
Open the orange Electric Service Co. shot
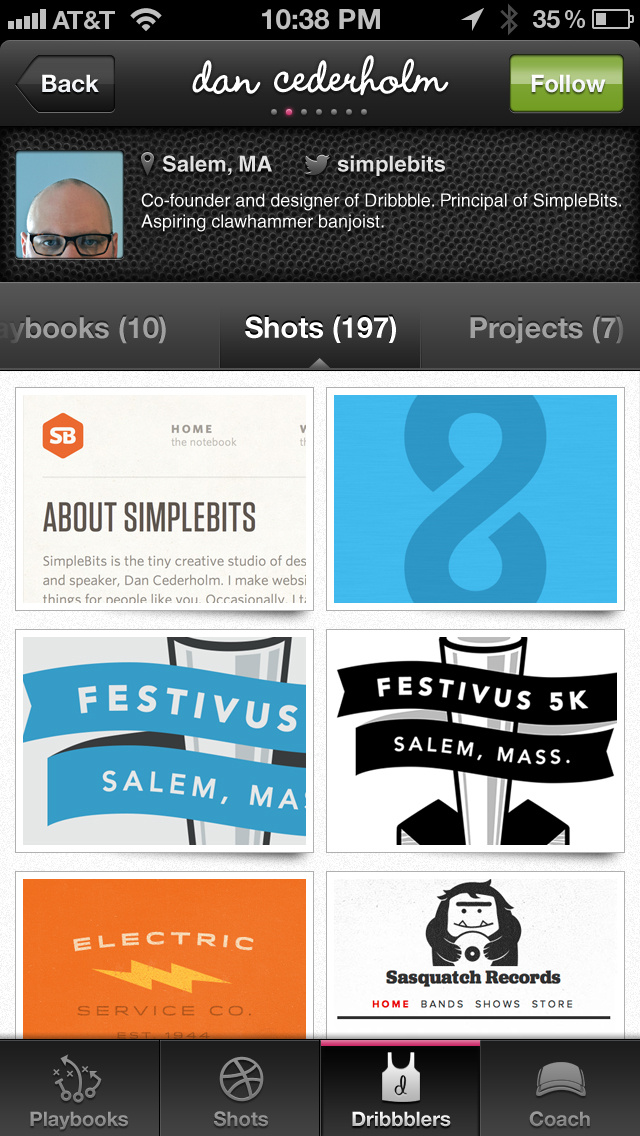point(164,955)
